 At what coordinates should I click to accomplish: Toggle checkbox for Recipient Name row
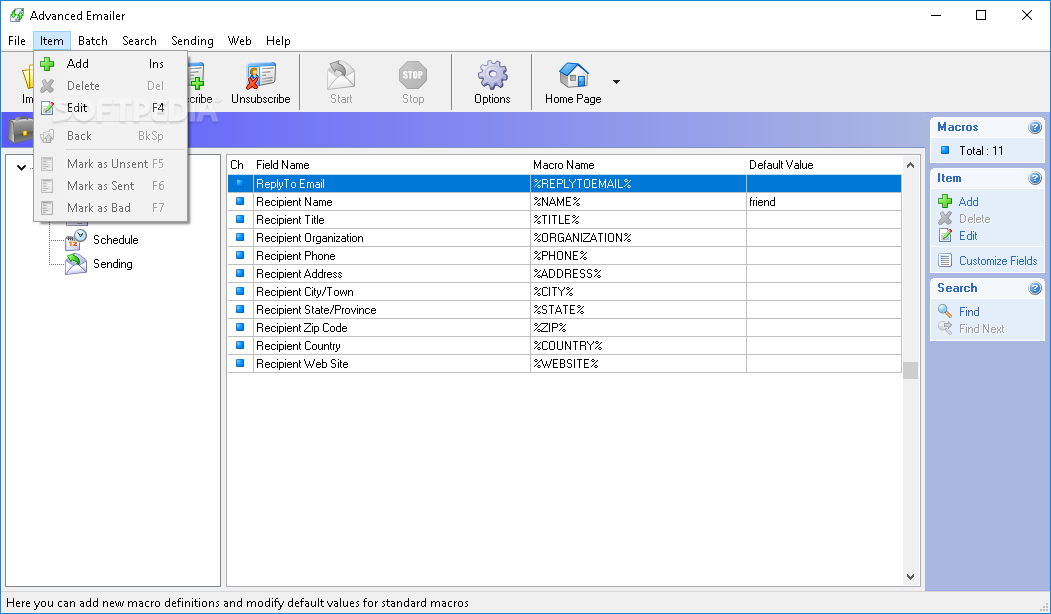point(239,201)
